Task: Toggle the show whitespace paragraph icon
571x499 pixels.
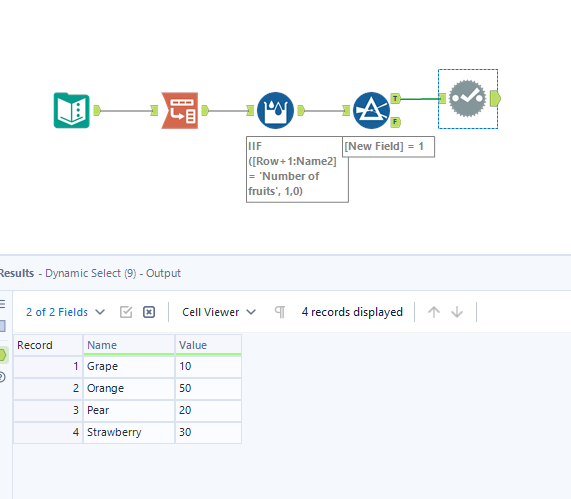Action: tap(280, 312)
